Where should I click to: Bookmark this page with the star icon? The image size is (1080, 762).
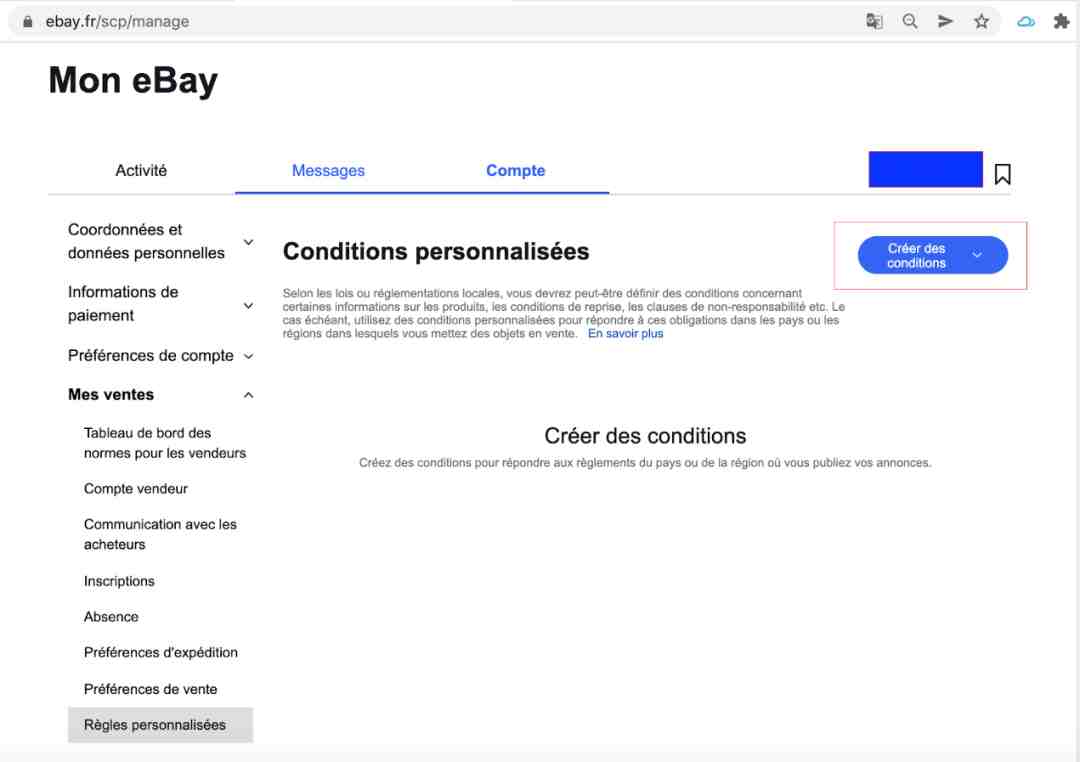point(982,21)
